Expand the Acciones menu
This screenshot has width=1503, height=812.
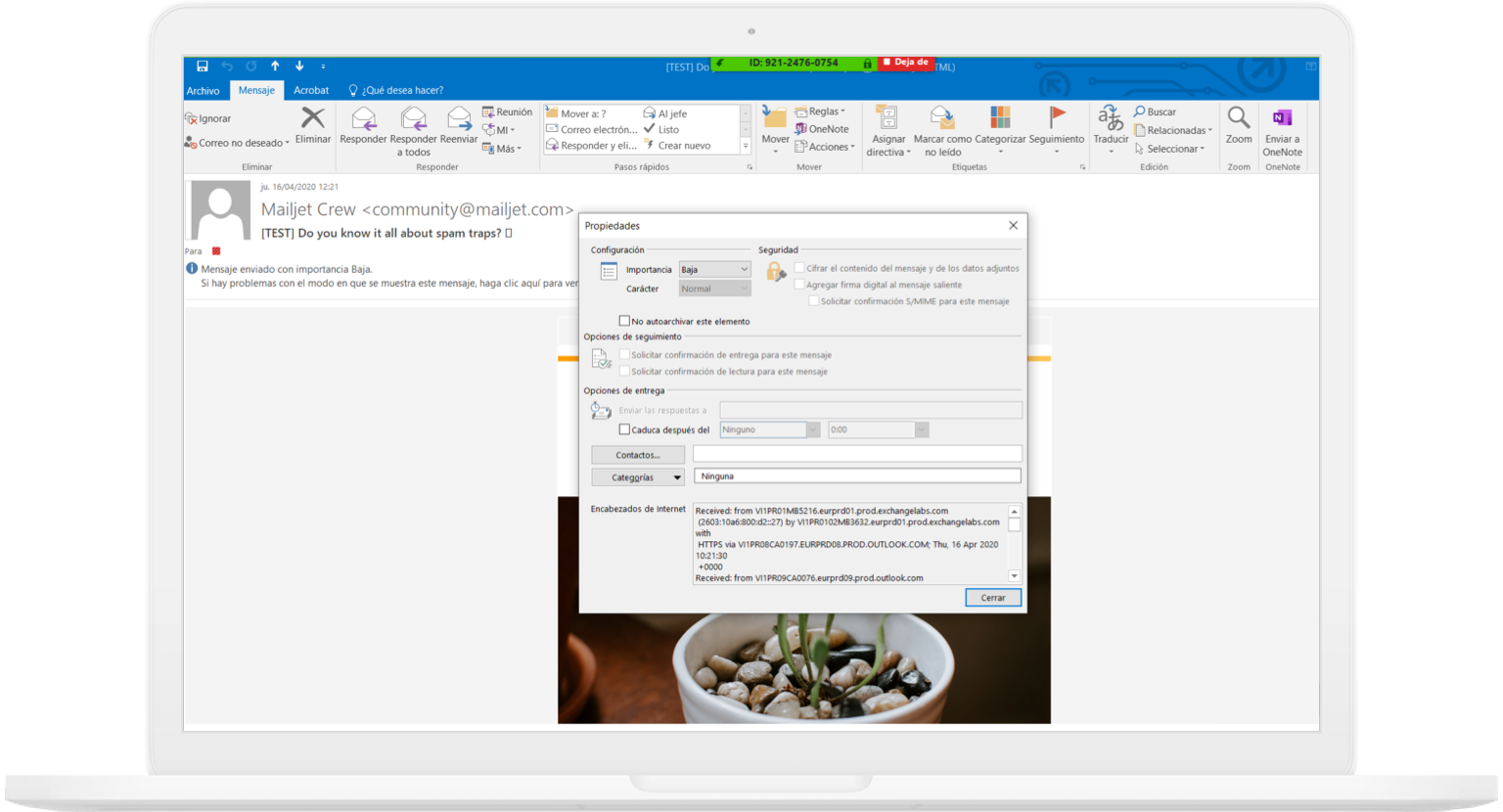click(825, 147)
